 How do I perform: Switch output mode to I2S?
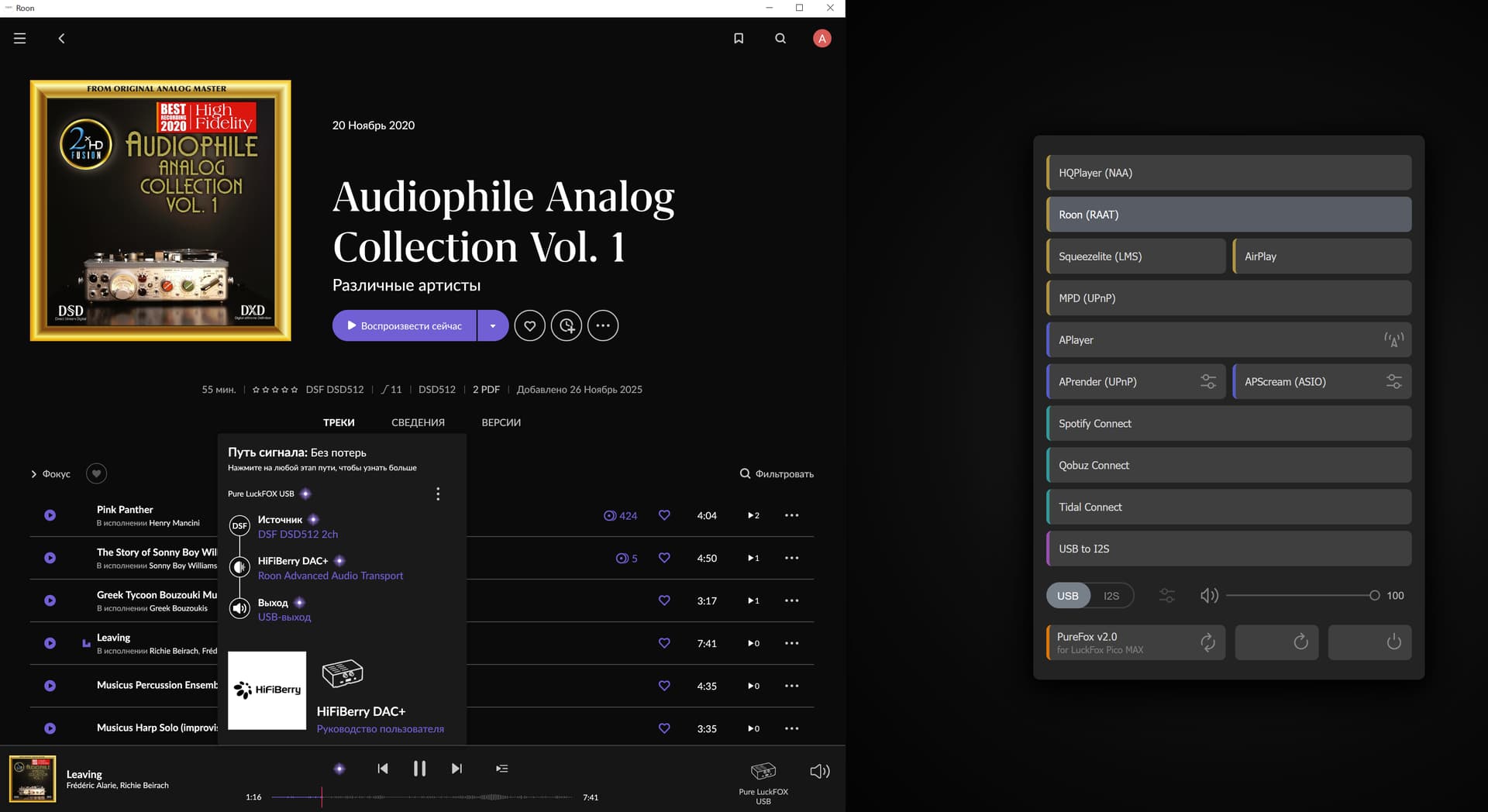point(1111,596)
